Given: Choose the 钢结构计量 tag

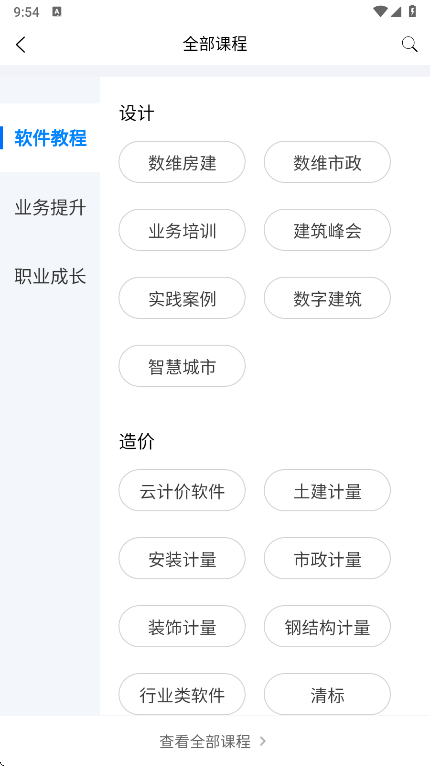Looking at the screenshot, I should (327, 626).
